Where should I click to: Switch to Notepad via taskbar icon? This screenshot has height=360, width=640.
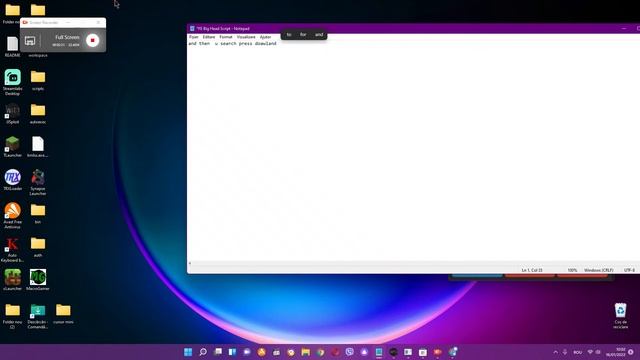pyautogui.click(x=379, y=352)
